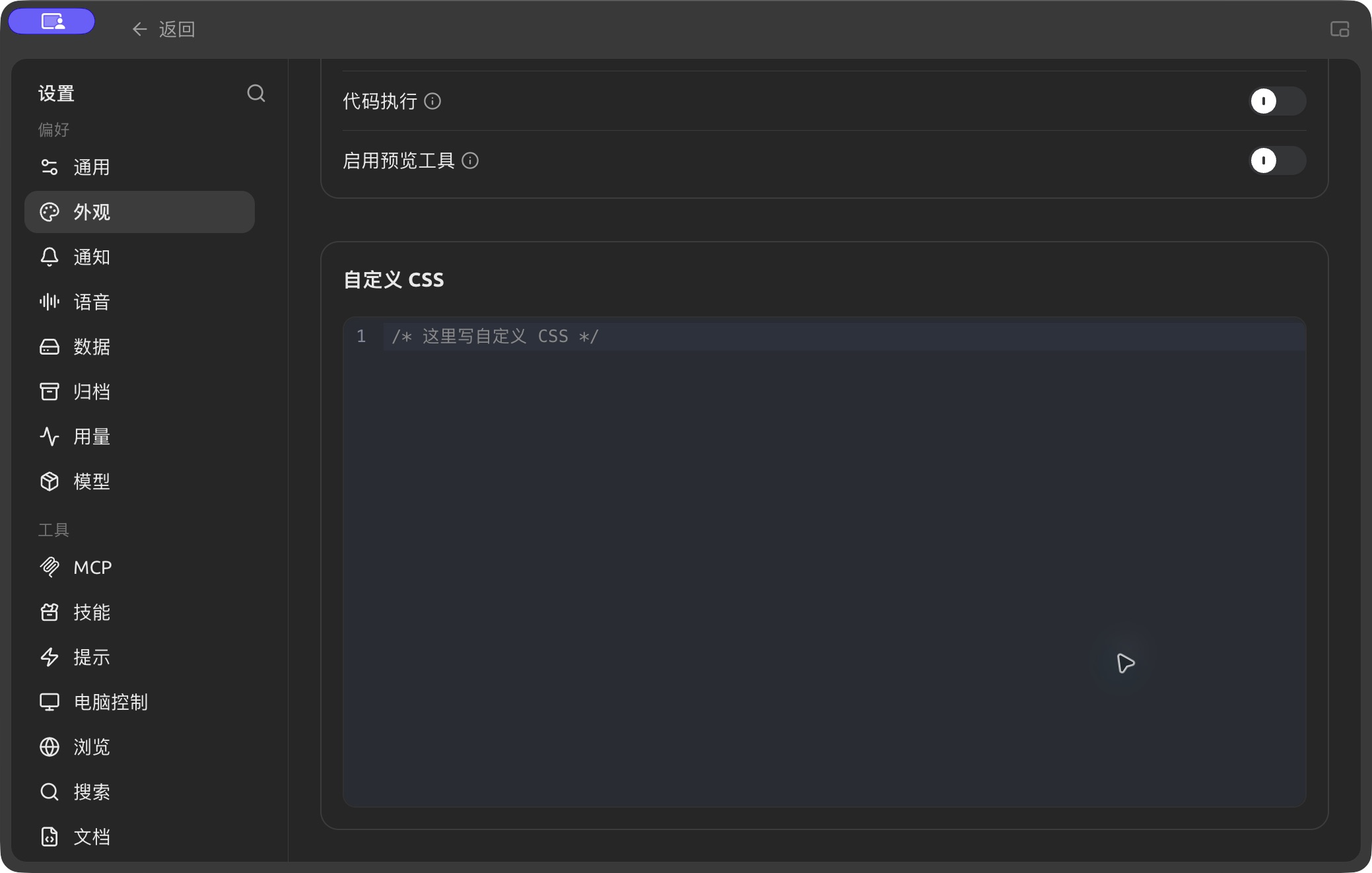1372x873 pixels.
Task: Go to 语音 voice settings
Action: click(139, 302)
